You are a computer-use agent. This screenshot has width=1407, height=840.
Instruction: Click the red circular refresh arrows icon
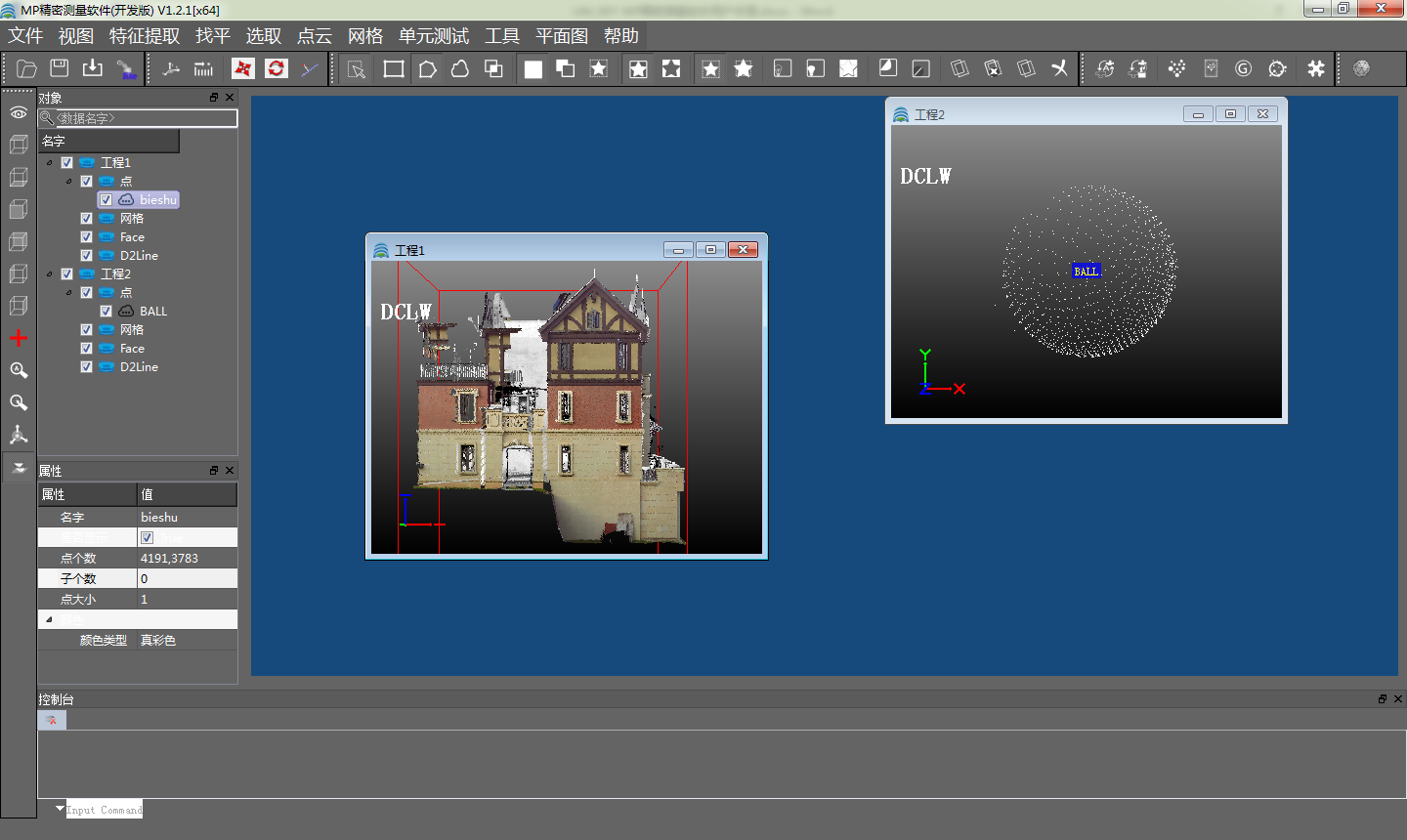coord(277,68)
